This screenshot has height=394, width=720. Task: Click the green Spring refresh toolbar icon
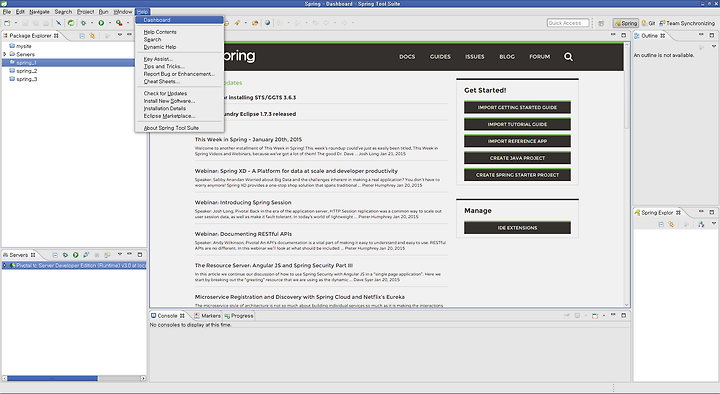click(71, 23)
